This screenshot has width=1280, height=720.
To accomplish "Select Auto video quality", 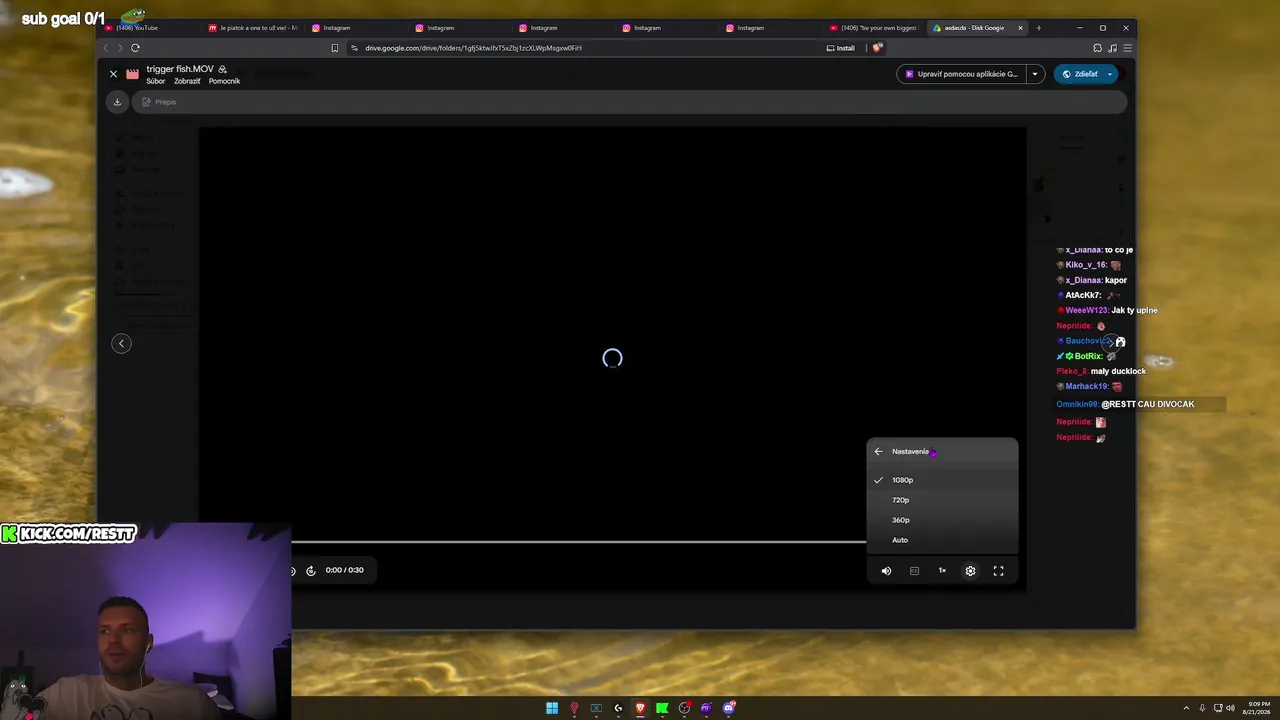I will click(942, 540).
